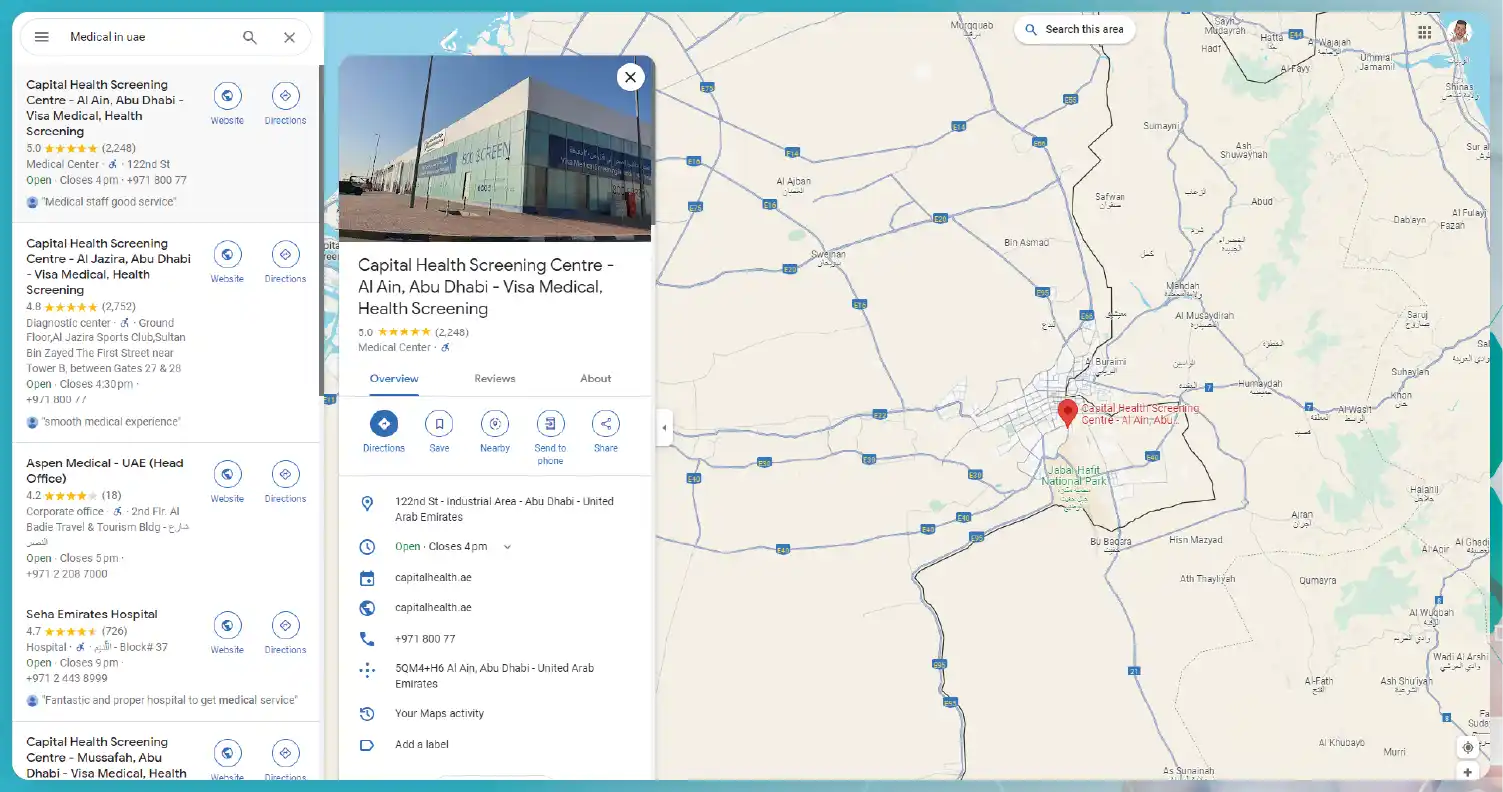The image size is (1503, 792).
Task: Open the account profile picture
Action: 1460,31
